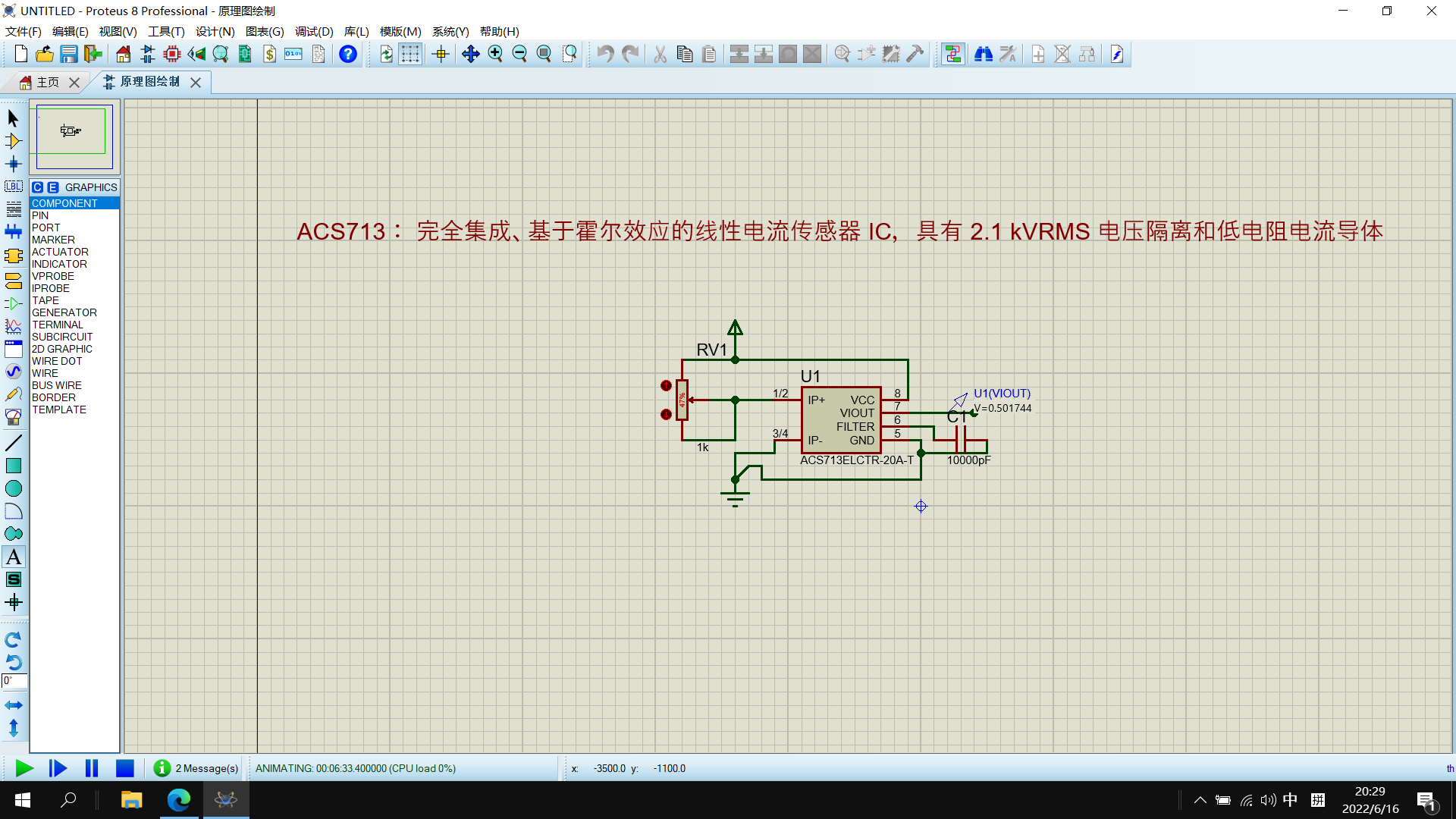Image resolution: width=1456 pixels, height=819 pixels.
Task: Click the New Project icon
Action: click(x=20, y=54)
